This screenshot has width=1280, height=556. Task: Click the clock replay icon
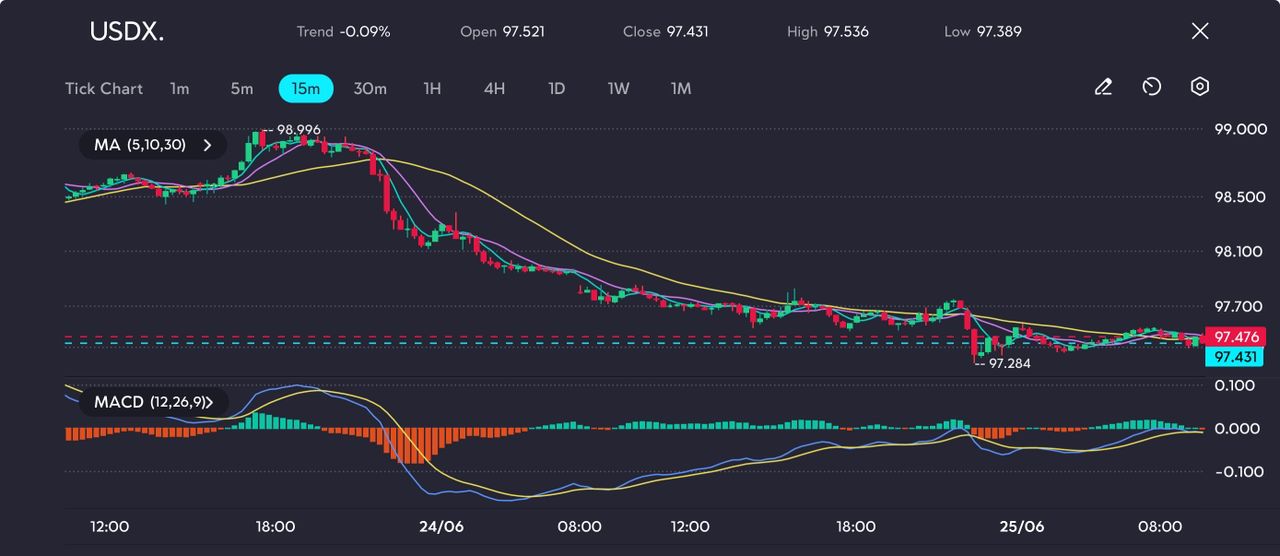[1151, 87]
